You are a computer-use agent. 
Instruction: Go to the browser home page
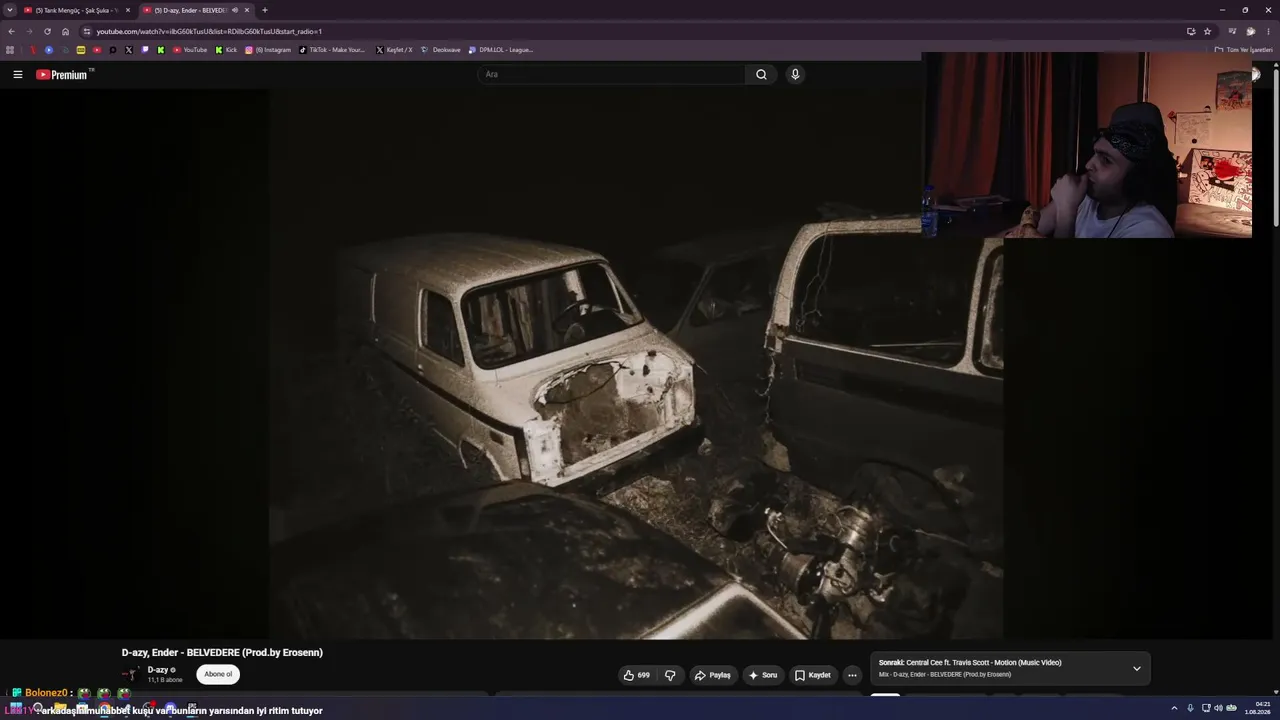coord(66,31)
